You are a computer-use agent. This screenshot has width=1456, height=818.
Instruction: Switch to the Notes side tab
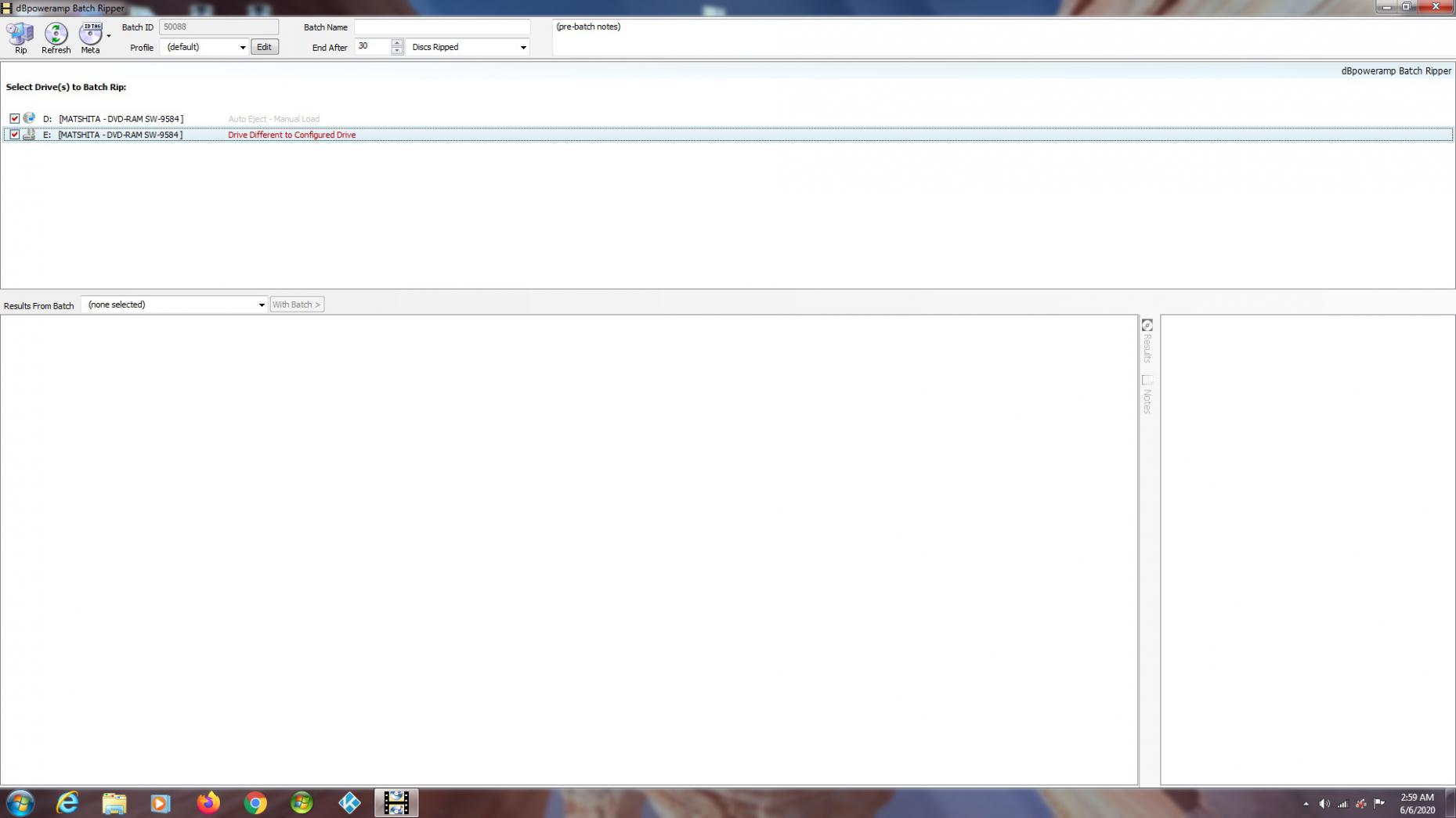tap(1147, 395)
